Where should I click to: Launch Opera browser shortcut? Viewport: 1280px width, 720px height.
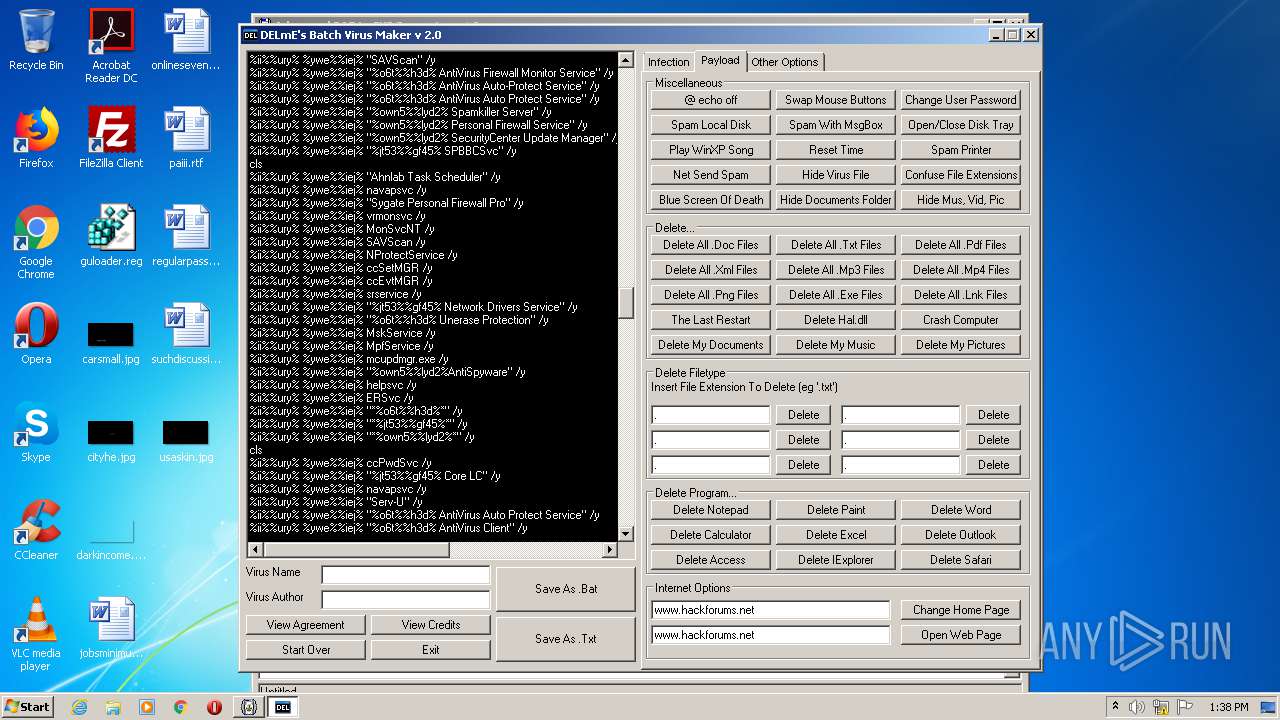pos(36,334)
